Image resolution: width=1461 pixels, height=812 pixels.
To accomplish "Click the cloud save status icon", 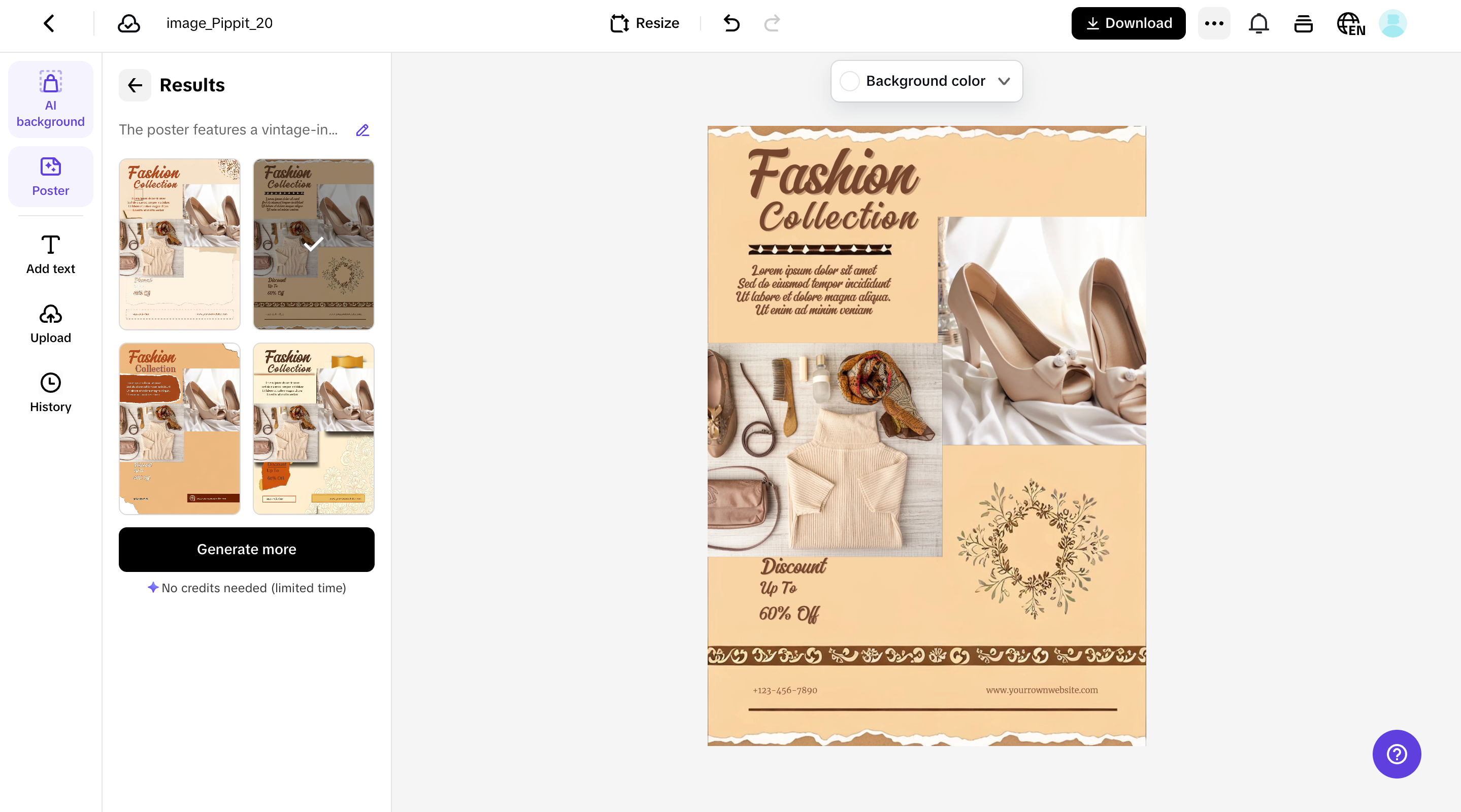I will (129, 23).
